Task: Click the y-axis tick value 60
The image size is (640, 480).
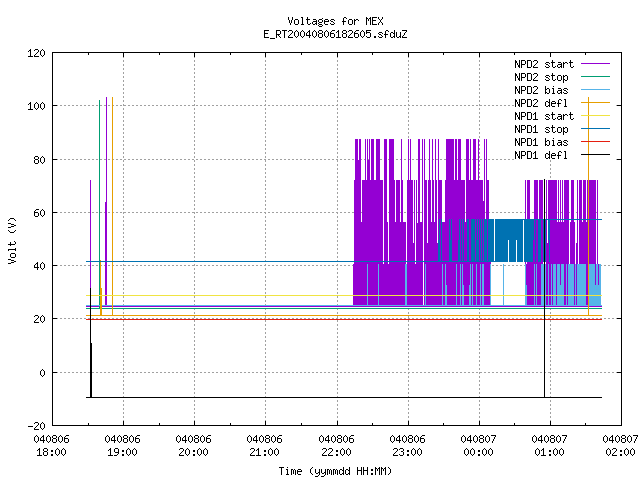Action: point(39,213)
